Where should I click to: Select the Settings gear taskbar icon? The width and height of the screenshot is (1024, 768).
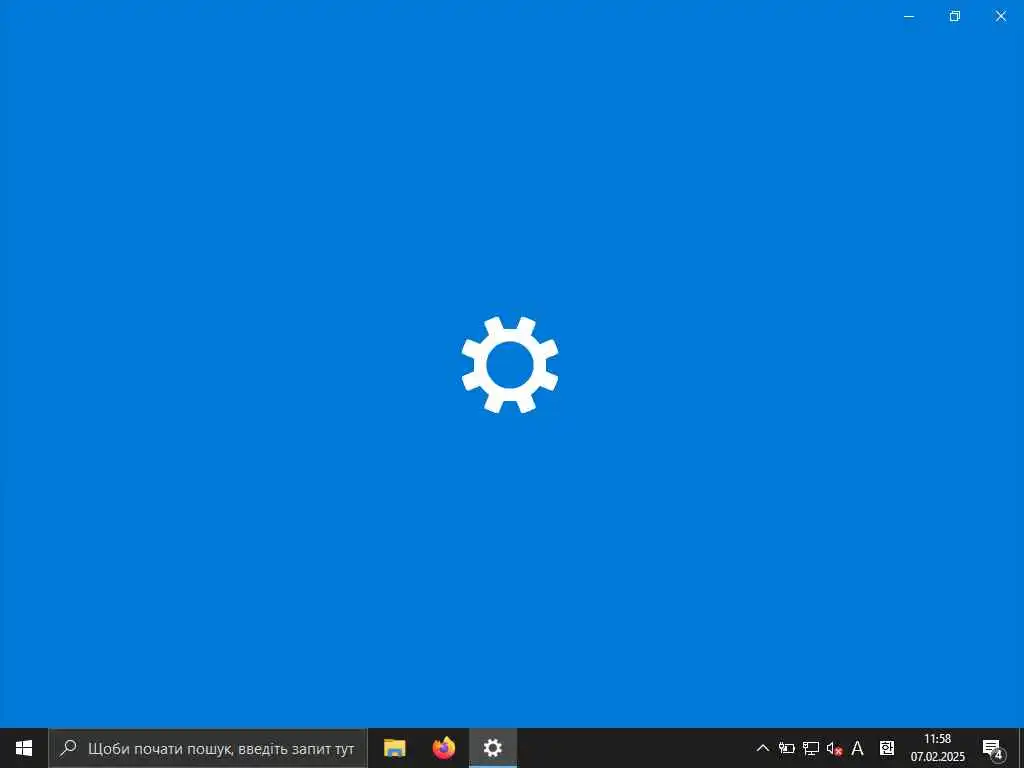(x=493, y=748)
